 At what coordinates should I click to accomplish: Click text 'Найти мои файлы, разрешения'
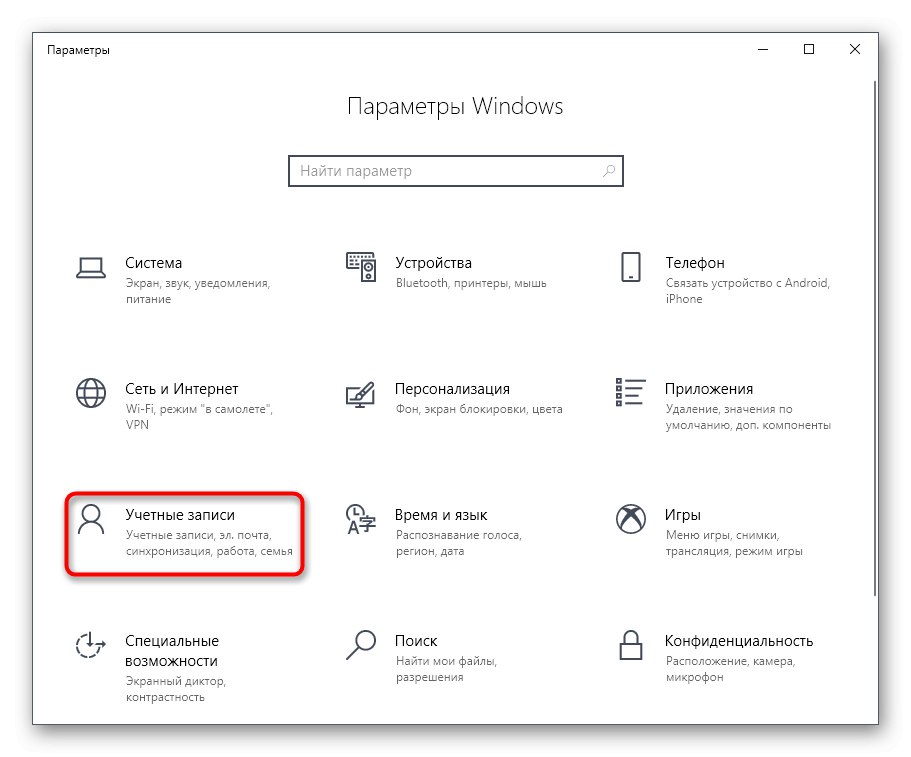click(x=446, y=669)
